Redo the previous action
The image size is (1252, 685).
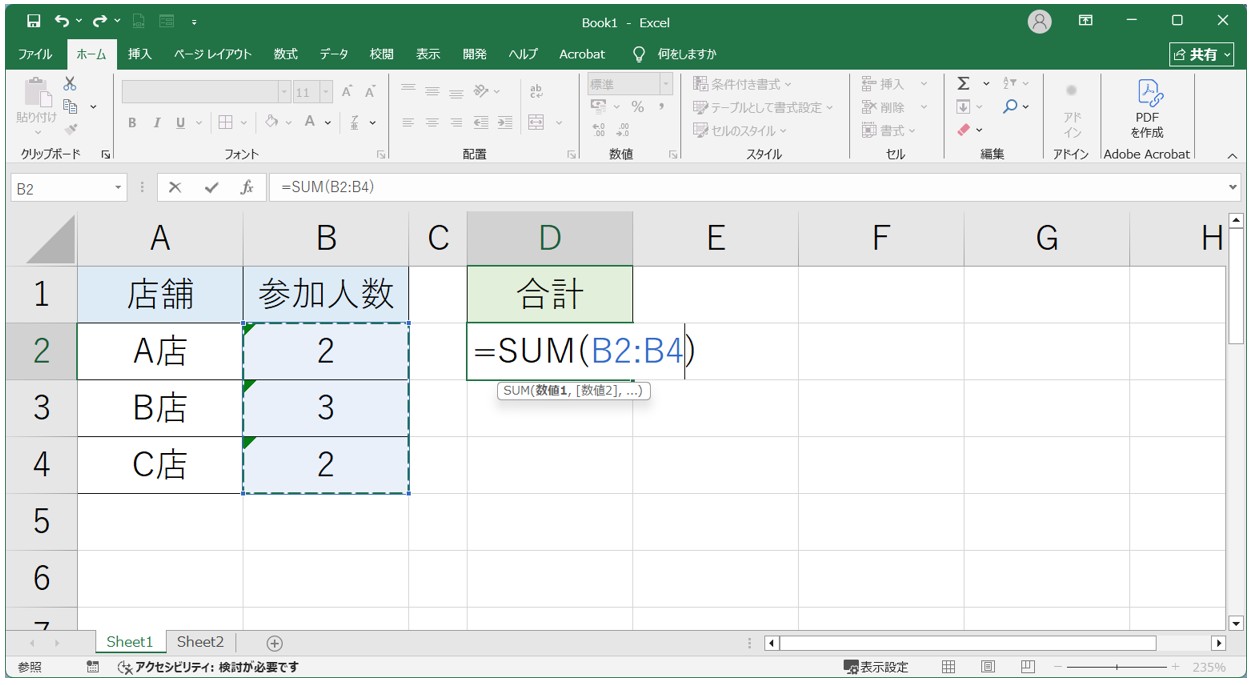[x=100, y=21]
